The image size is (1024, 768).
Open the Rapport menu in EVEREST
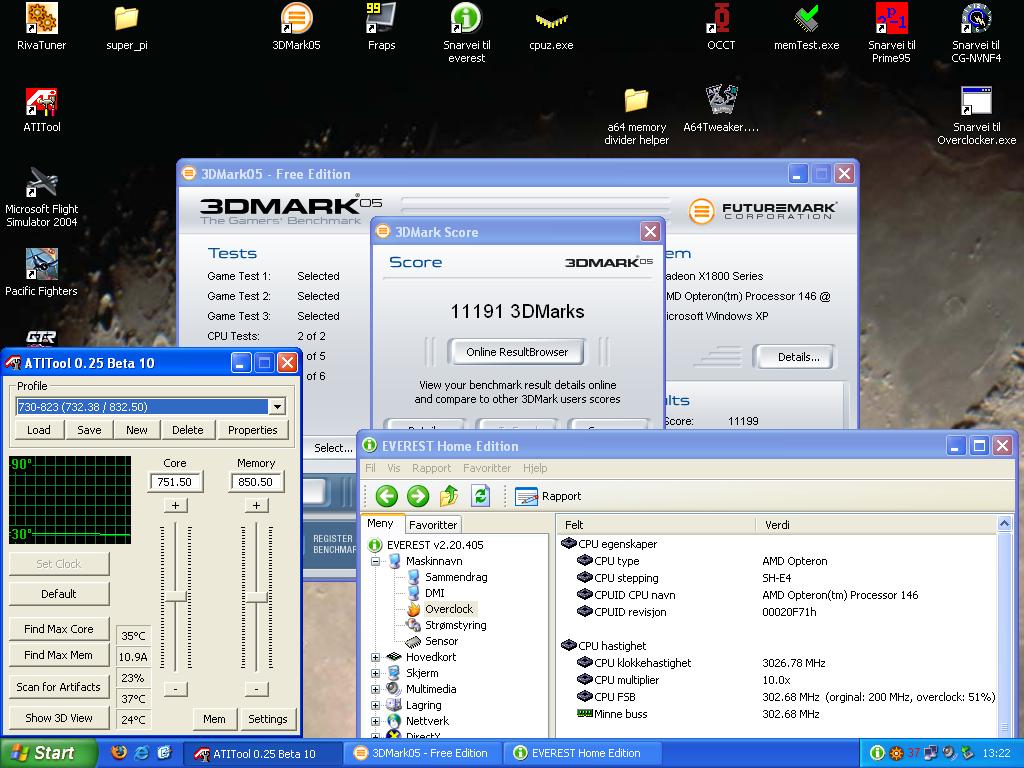(431, 468)
